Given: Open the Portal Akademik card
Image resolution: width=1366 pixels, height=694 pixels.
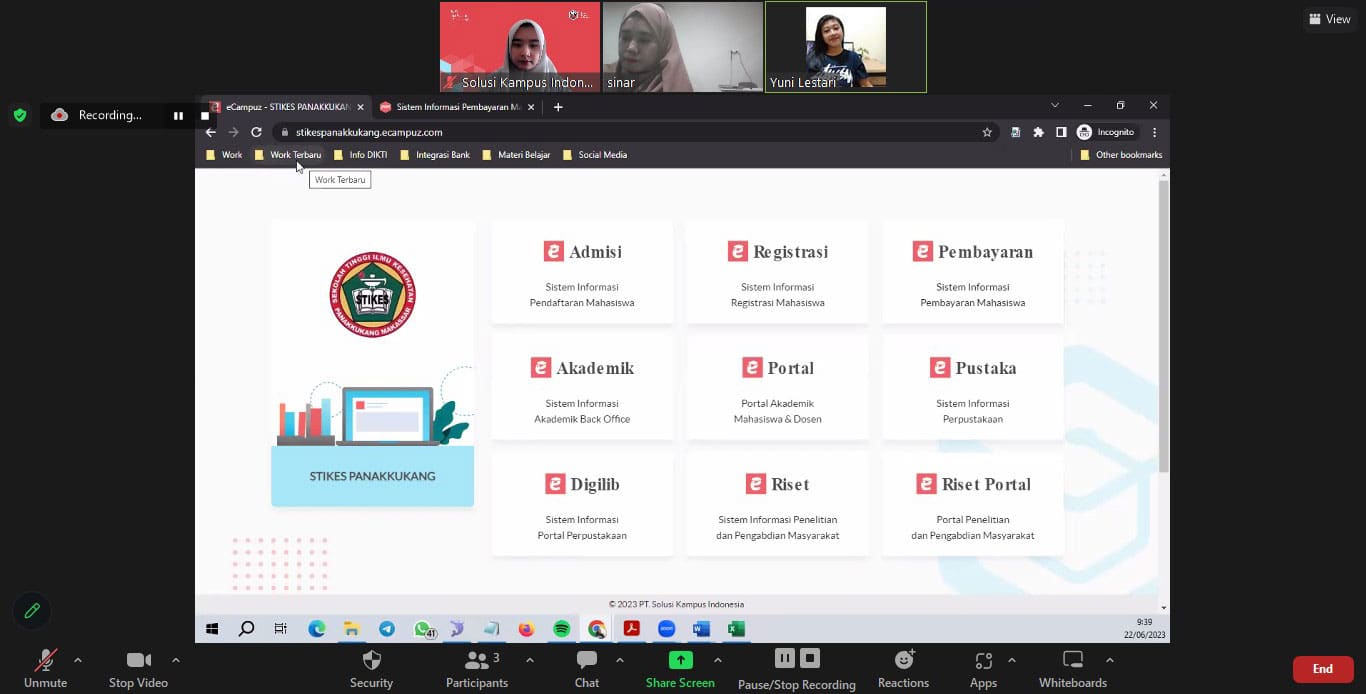Looking at the screenshot, I should point(777,388).
